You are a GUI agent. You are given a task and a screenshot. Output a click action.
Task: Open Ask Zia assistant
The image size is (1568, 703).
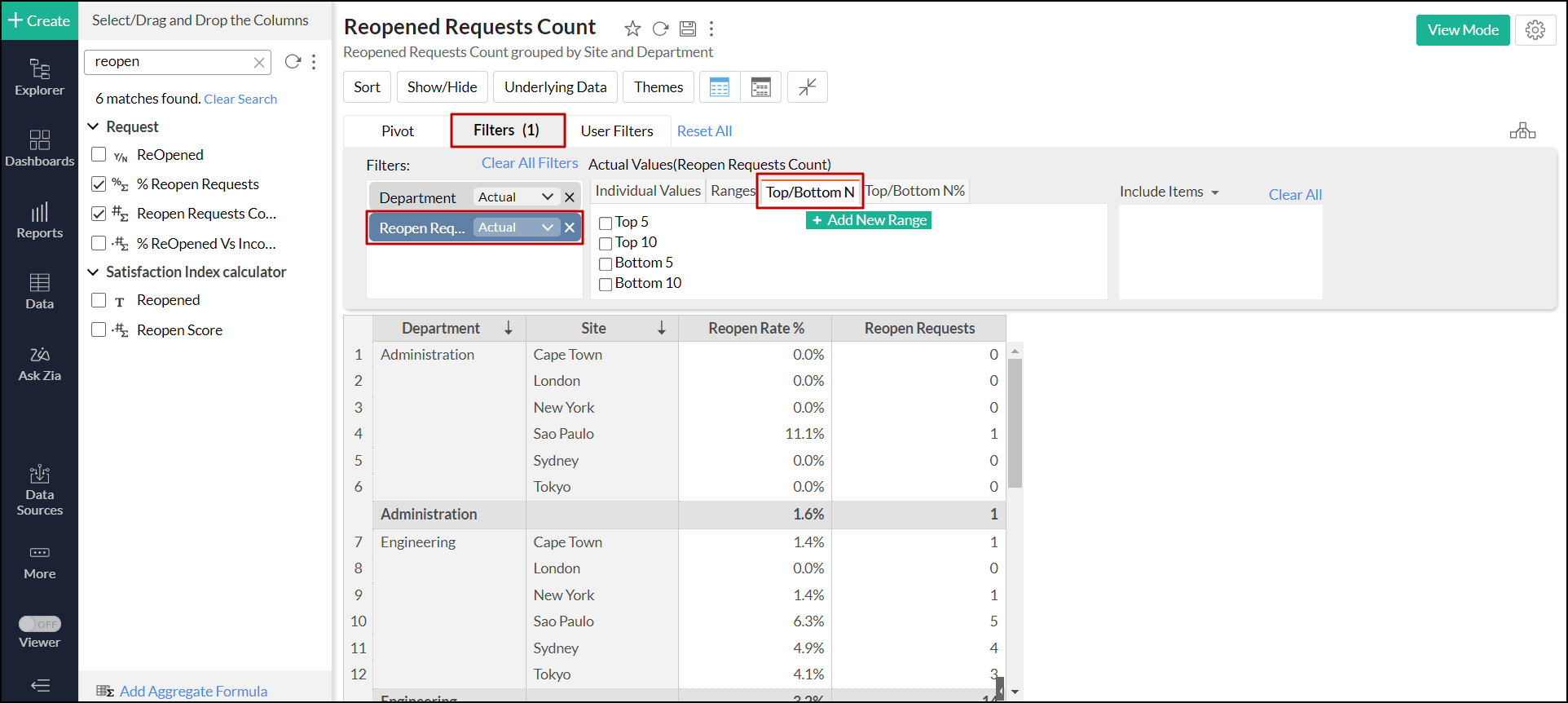tap(39, 364)
